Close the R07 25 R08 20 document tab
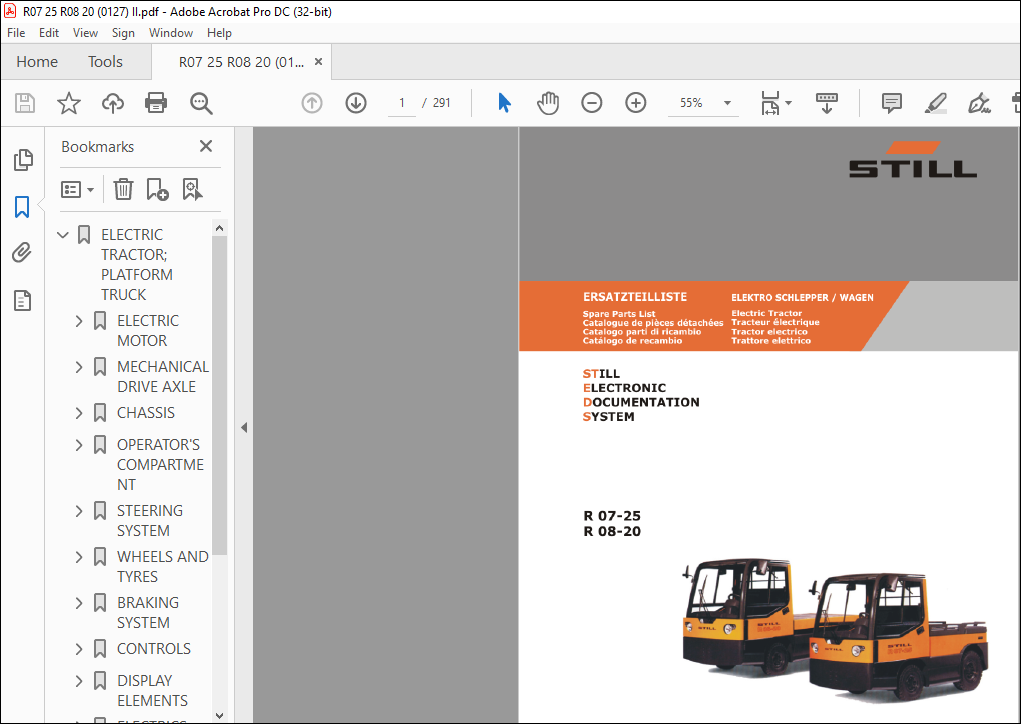 (x=318, y=62)
